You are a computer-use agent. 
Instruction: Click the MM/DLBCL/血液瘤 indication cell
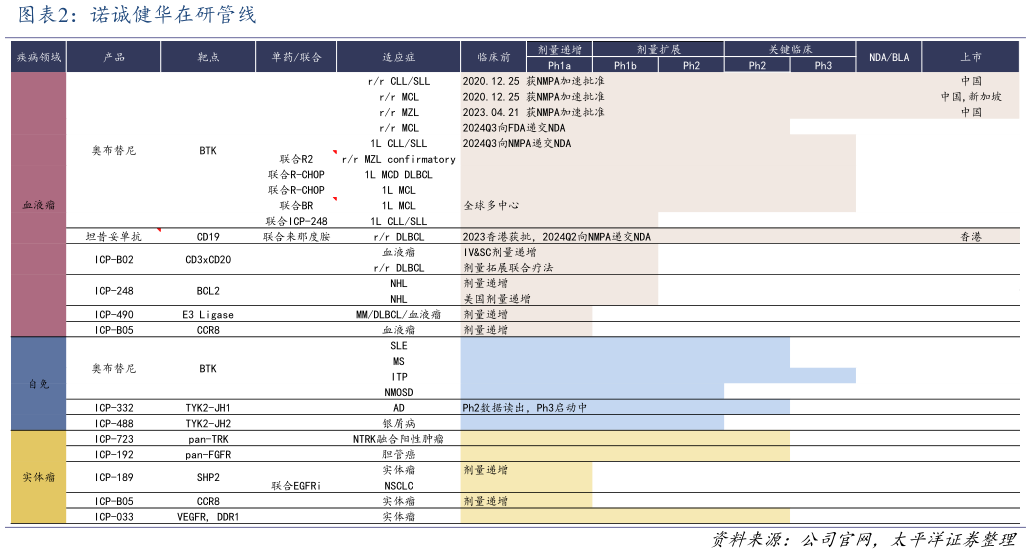click(398, 314)
